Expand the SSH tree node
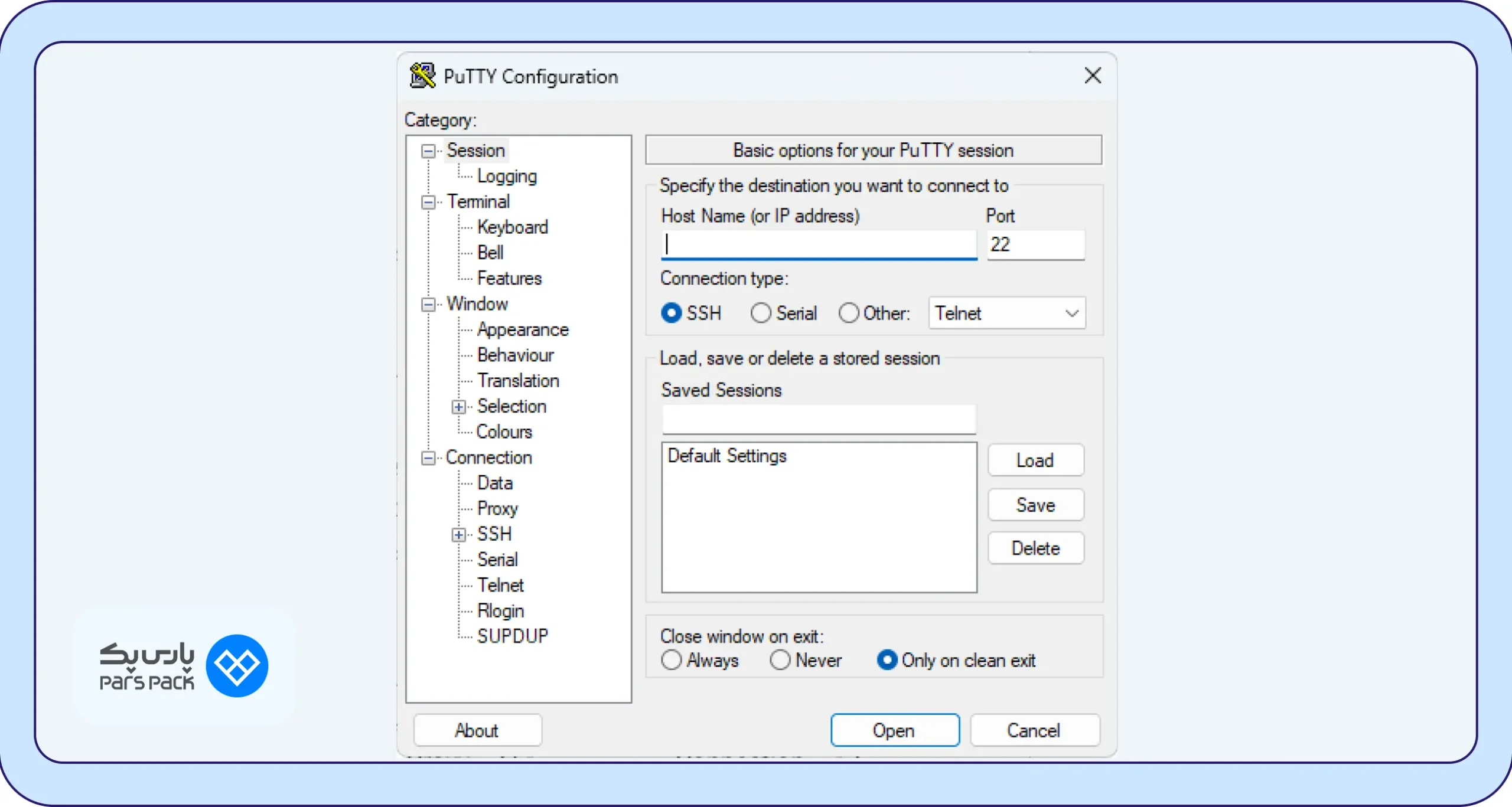The height and width of the screenshot is (807, 1512). 459,535
